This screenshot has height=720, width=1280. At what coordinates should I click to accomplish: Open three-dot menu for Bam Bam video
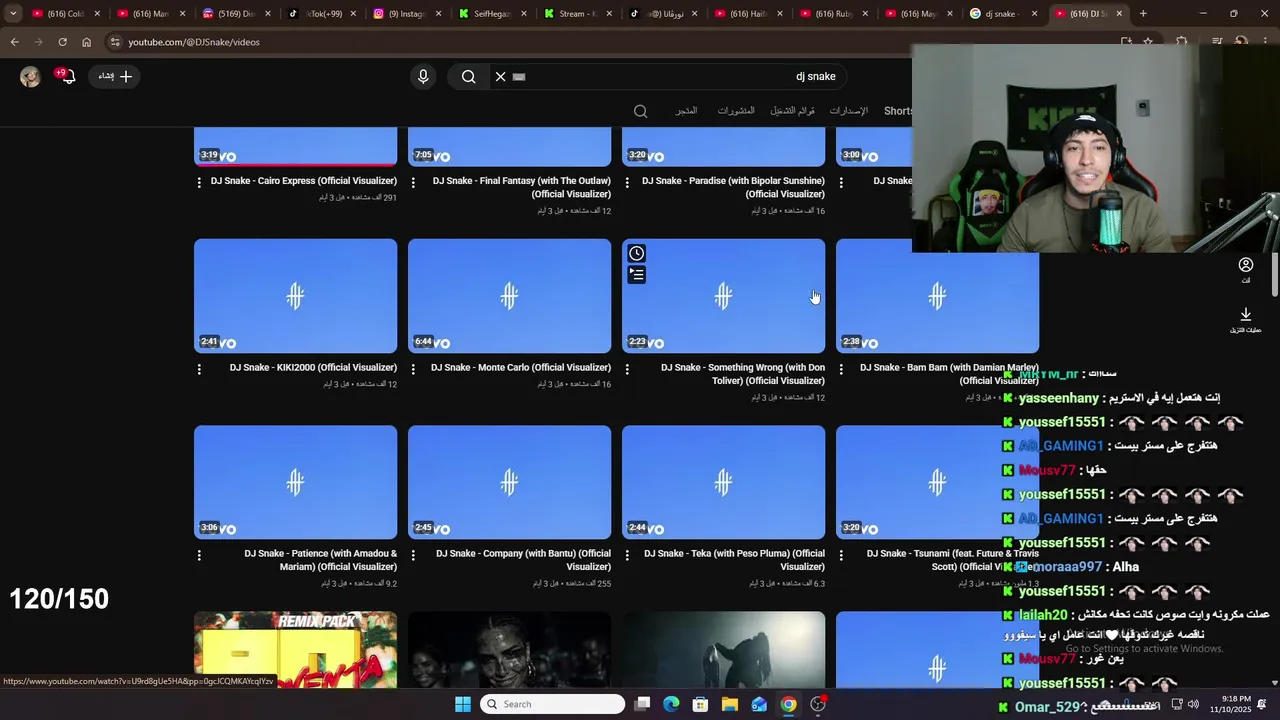tap(841, 369)
